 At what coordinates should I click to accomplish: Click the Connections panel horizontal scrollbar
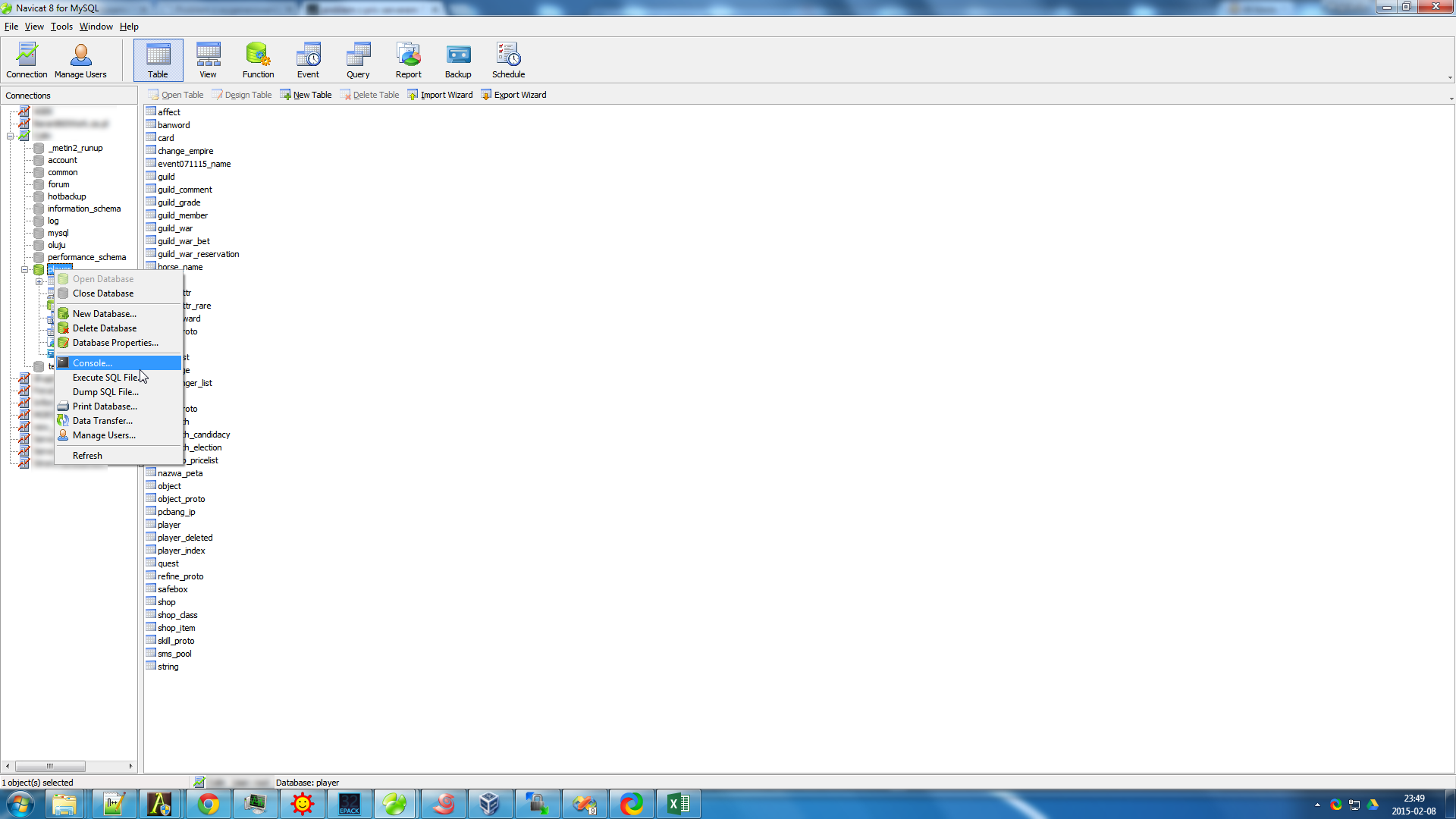pyautogui.click(x=50, y=766)
